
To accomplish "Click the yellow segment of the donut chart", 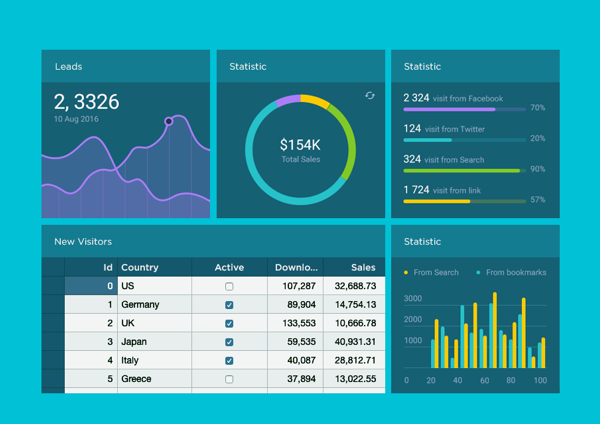I will point(316,101).
